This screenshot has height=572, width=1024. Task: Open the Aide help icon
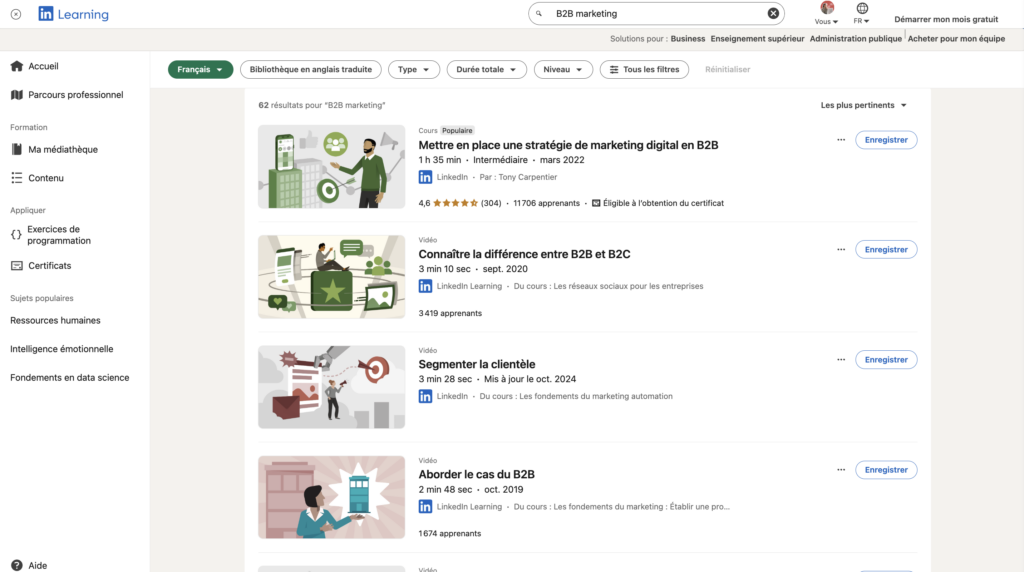[x=16, y=565]
